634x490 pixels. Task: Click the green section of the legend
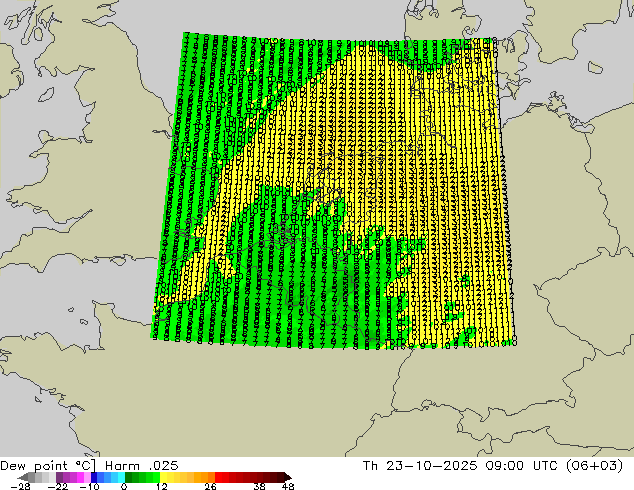(142, 477)
